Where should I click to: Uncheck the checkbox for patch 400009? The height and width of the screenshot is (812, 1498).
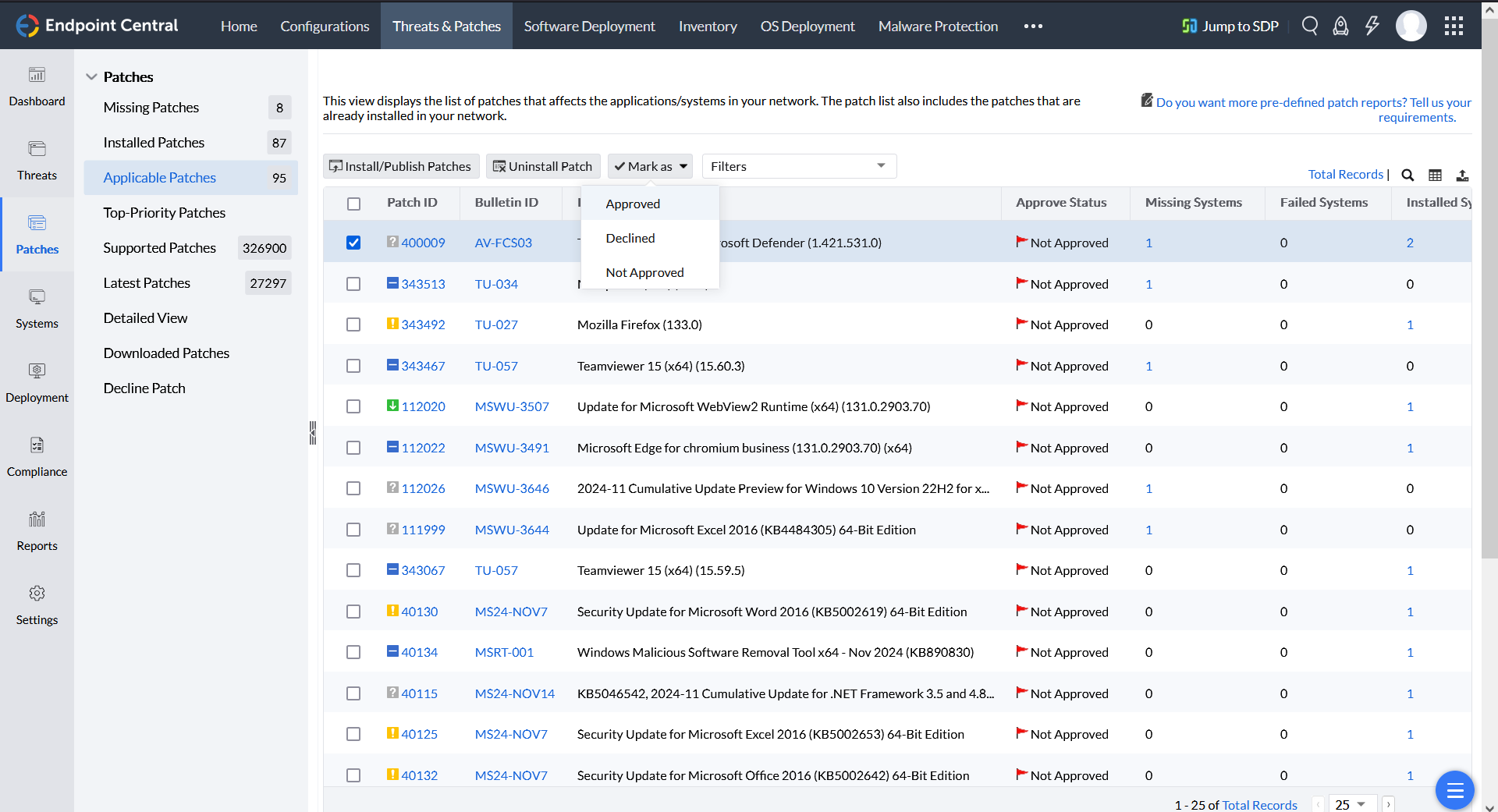click(353, 243)
